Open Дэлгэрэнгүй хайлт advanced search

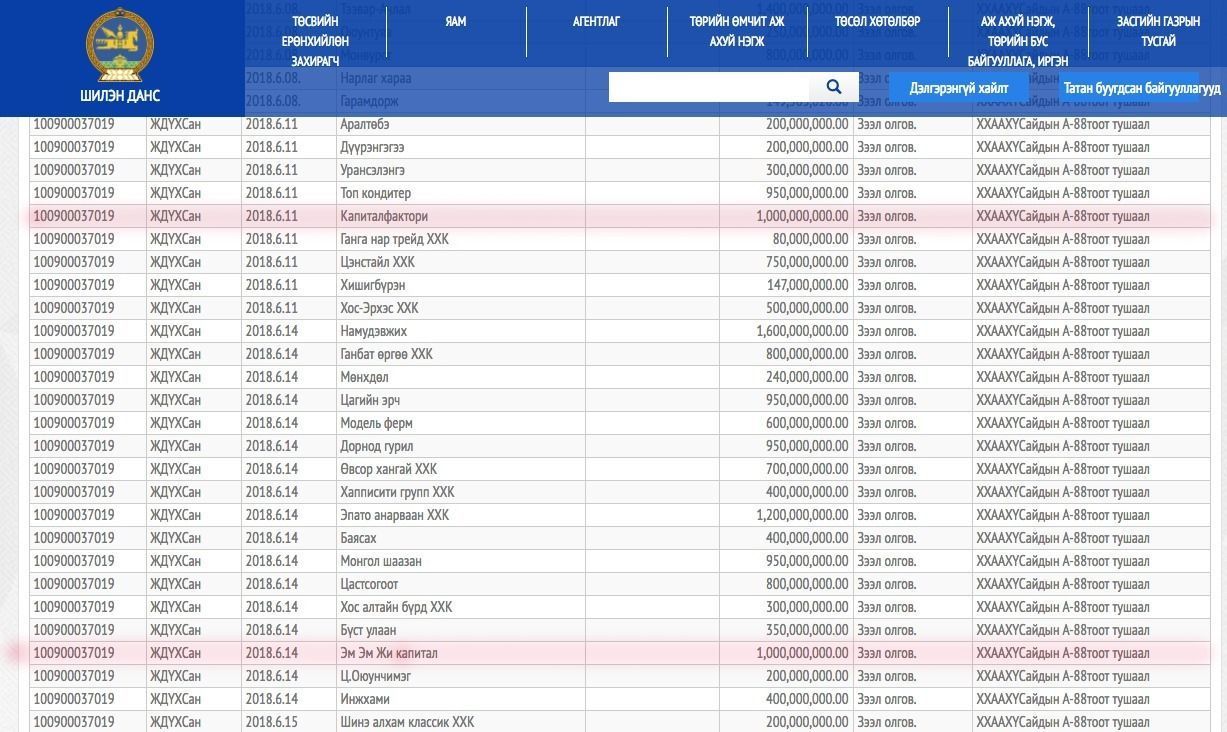pyautogui.click(x=959, y=88)
